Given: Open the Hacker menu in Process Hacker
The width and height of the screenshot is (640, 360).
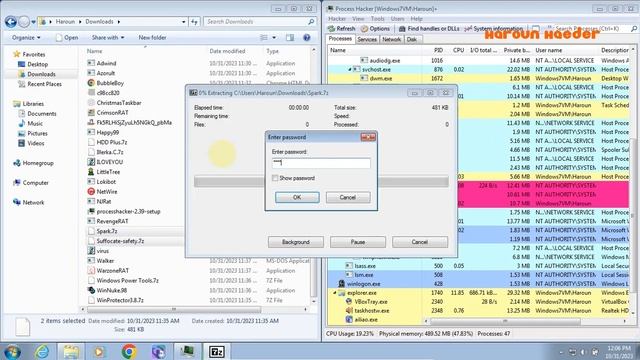Looking at the screenshot, I should [337, 19].
